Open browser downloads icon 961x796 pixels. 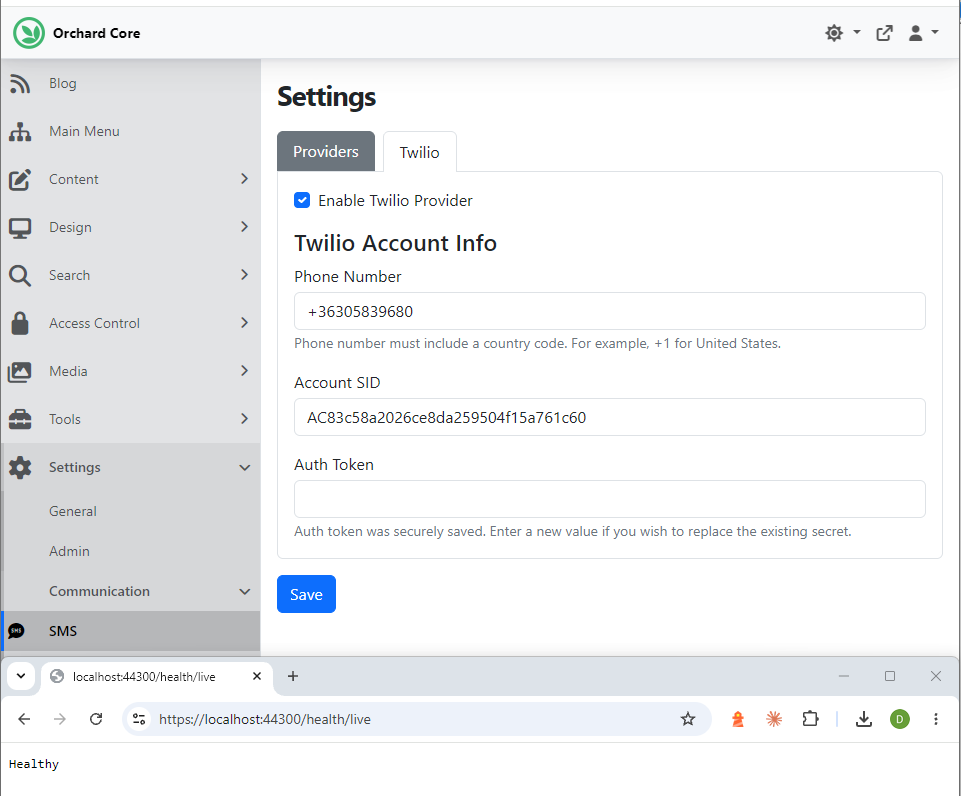click(x=864, y=719)
